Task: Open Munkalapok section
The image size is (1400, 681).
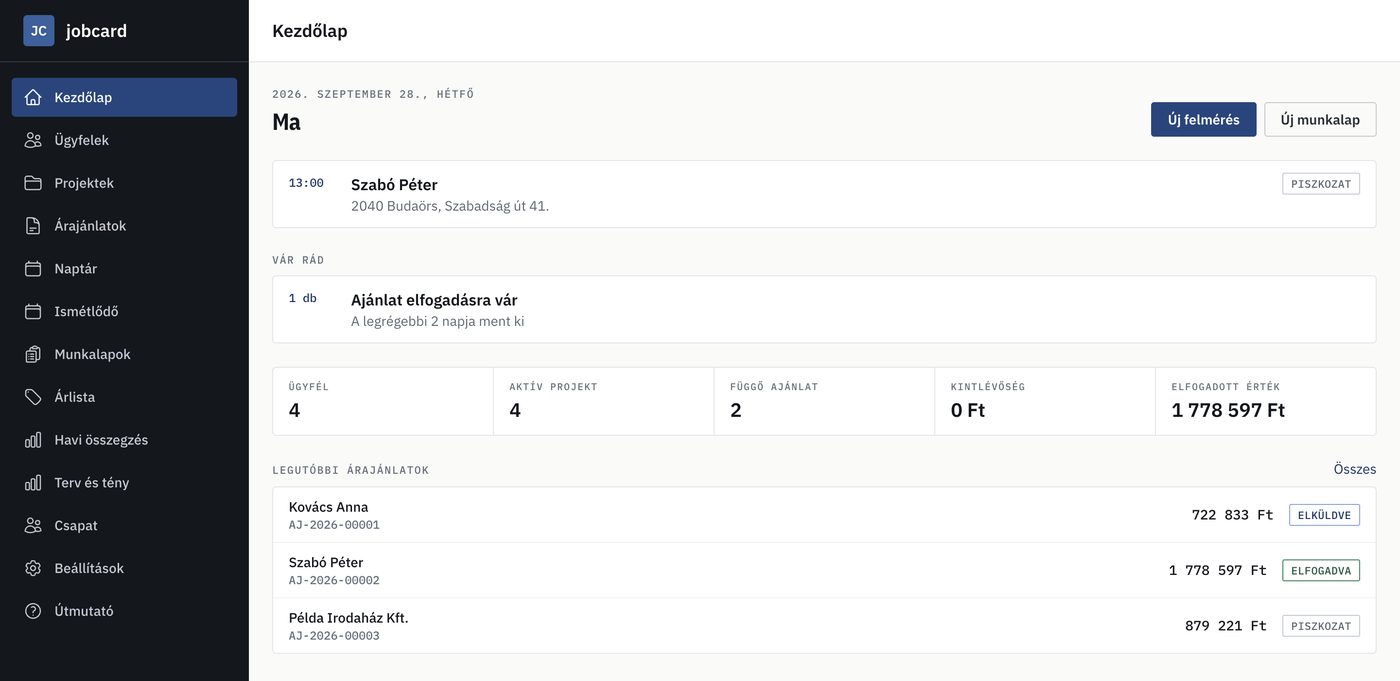Action: (x=124, y=354)
